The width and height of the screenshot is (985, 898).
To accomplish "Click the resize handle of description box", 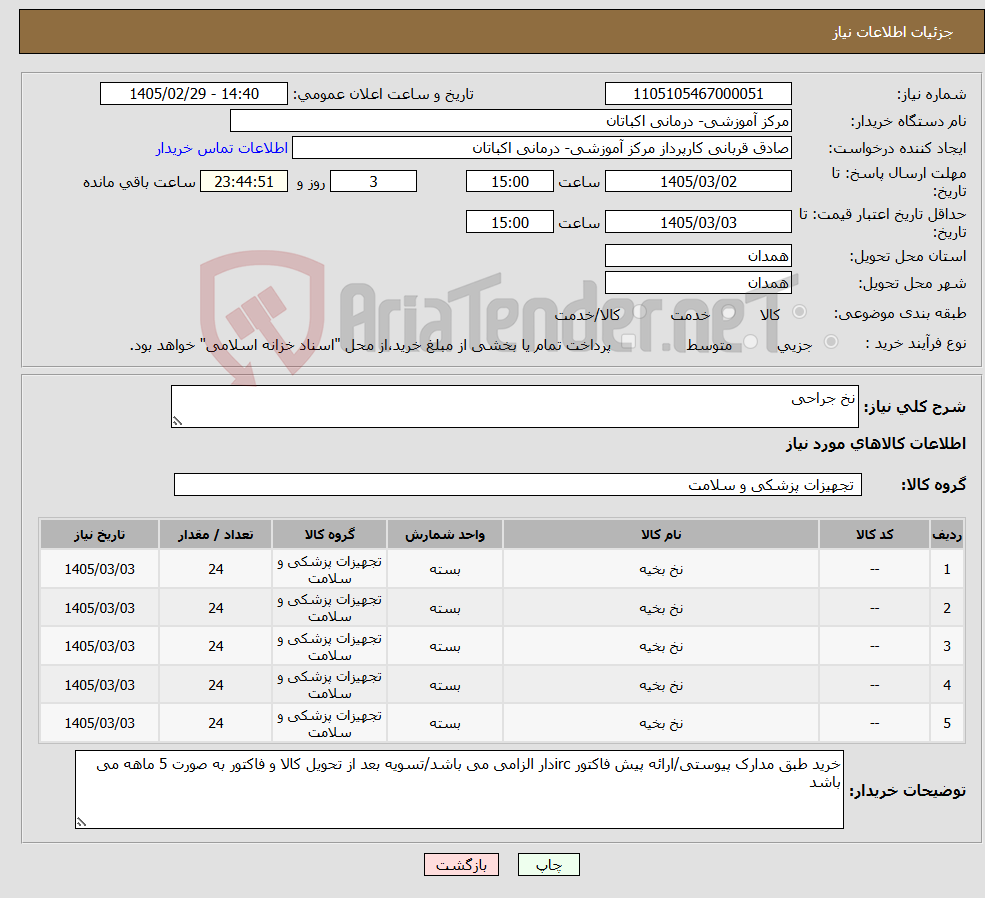I will [x=177, y=421].
